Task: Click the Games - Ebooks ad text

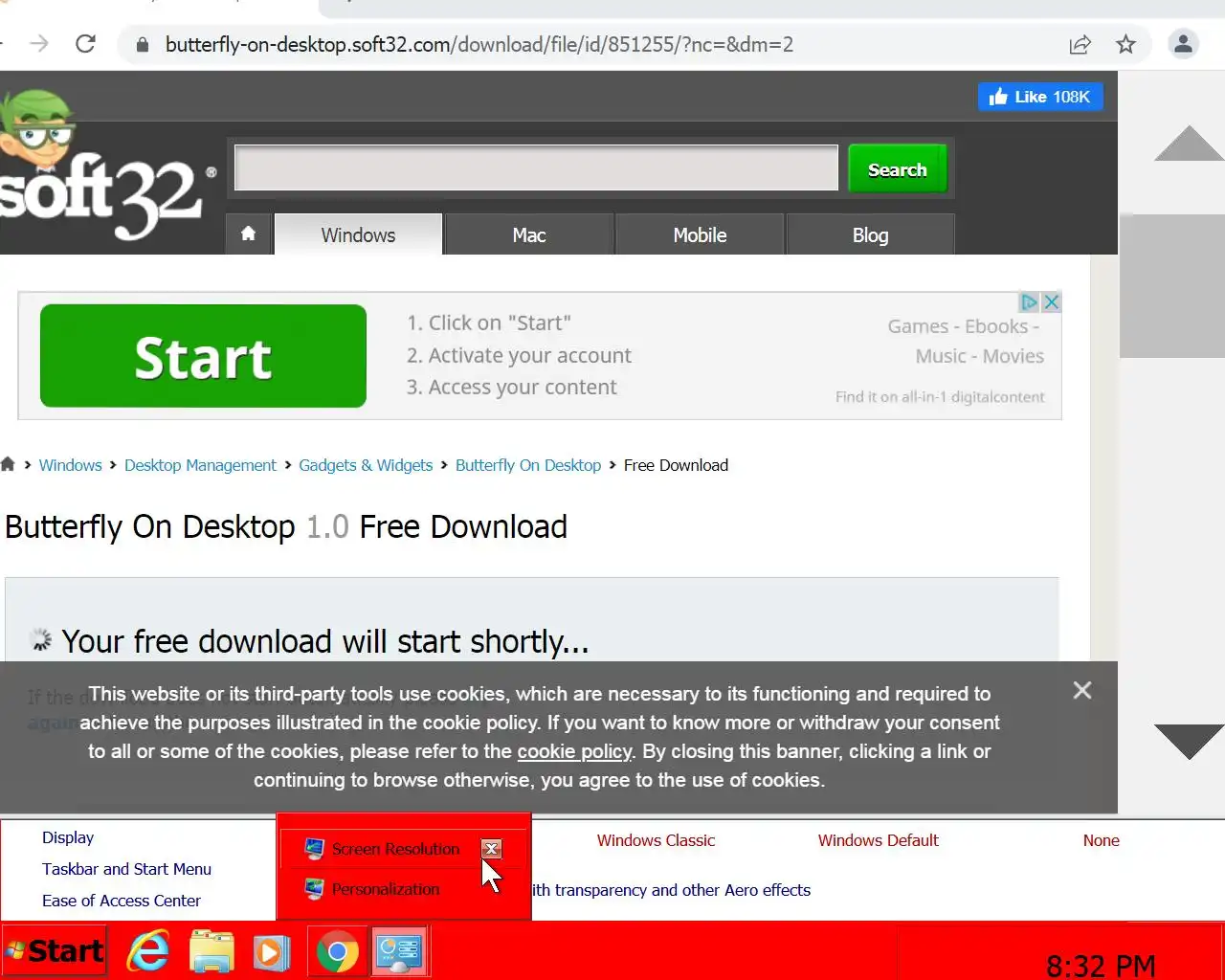Action: (963, 326)
